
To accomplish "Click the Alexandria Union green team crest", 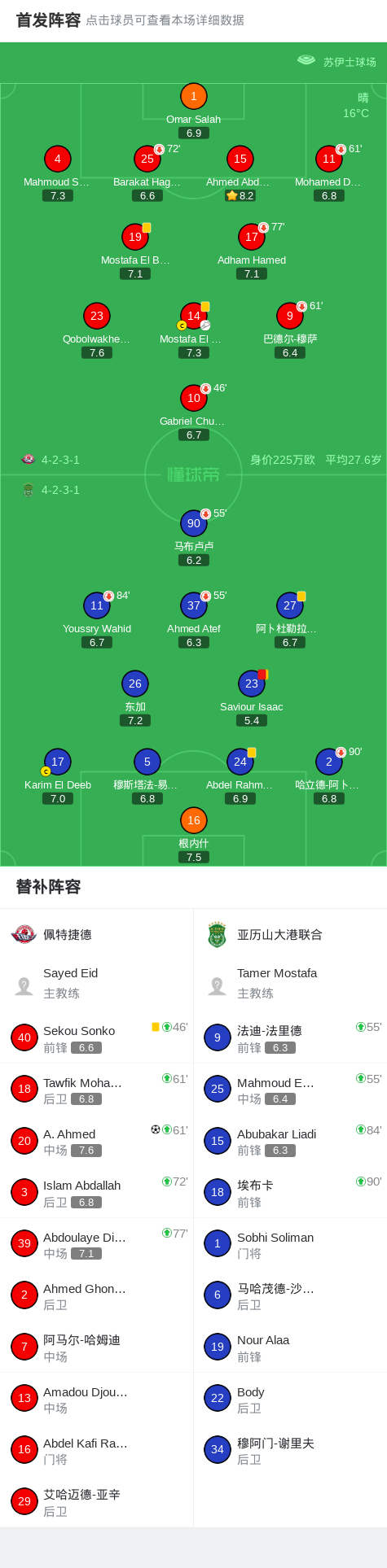I will (216, 934).
